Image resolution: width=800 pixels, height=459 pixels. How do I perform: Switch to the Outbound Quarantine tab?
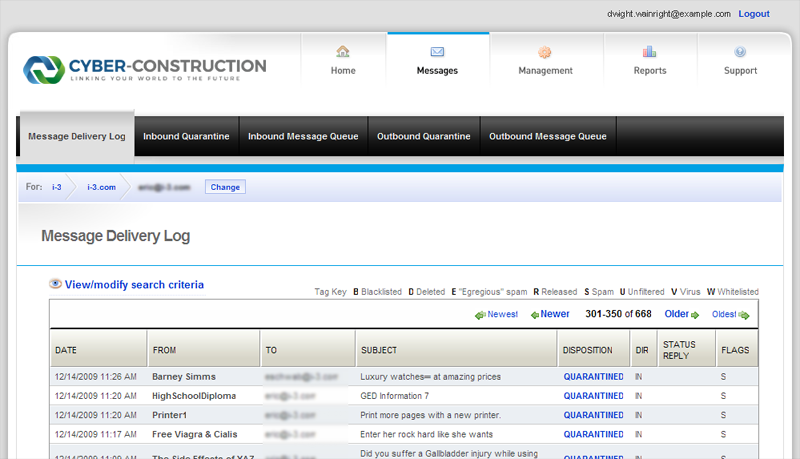(x=423, y=136)
